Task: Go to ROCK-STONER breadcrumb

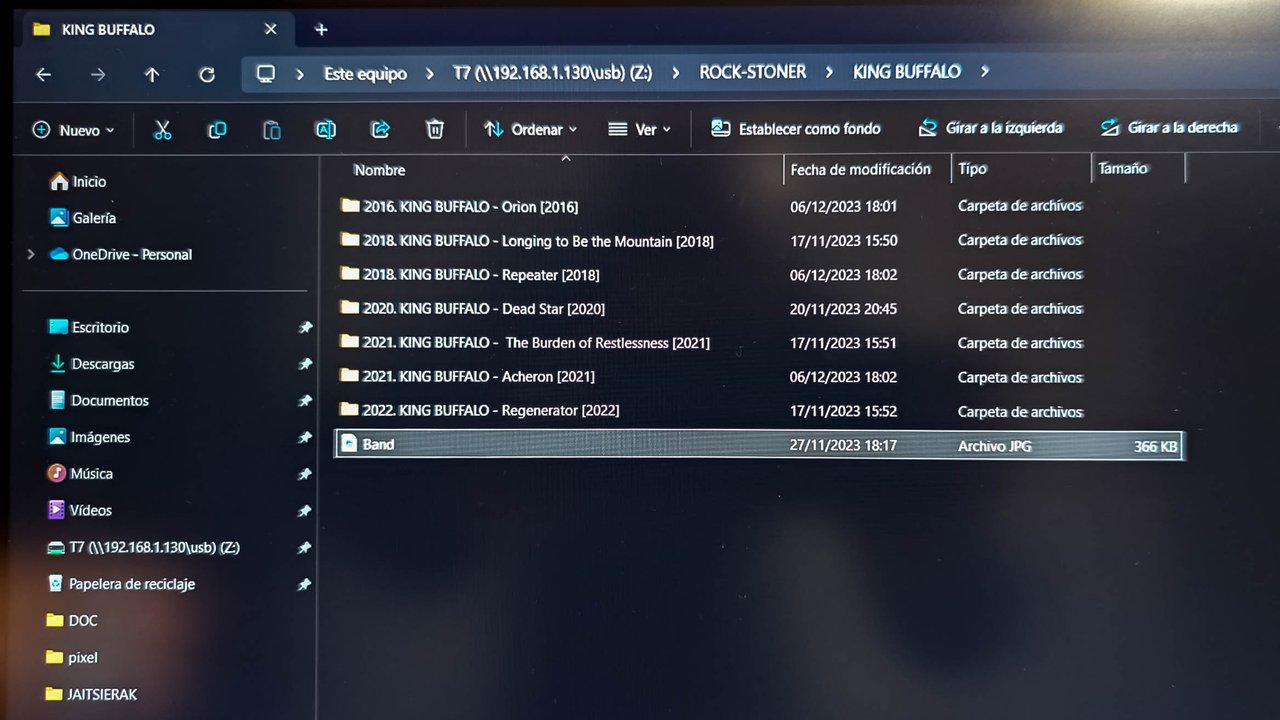Action: click(752, 72)
